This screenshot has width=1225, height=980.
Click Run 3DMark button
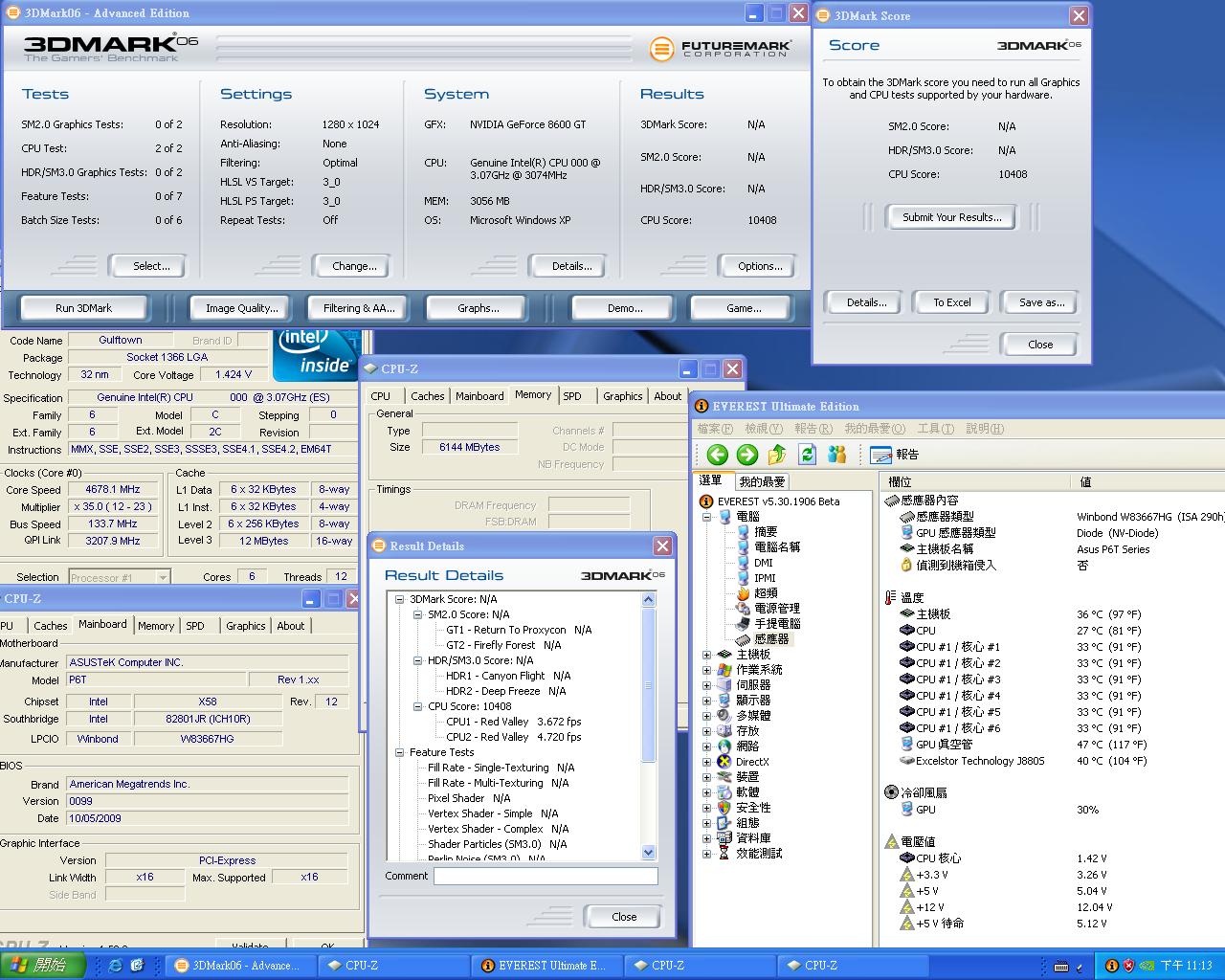84,308
